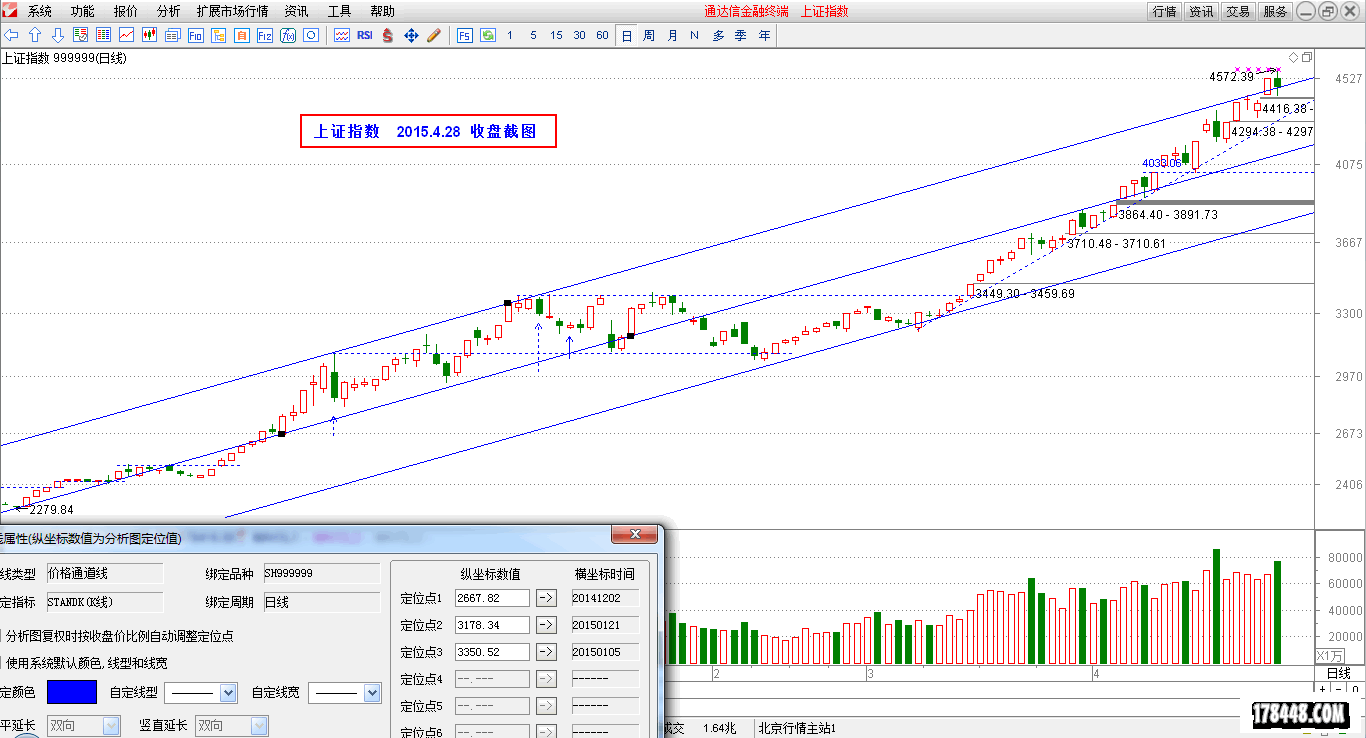The width and height of the screenshot is (1366, 738).
Task: Toggle the 使用系统默认颜色 checkbox
Action: coord(1,662)
